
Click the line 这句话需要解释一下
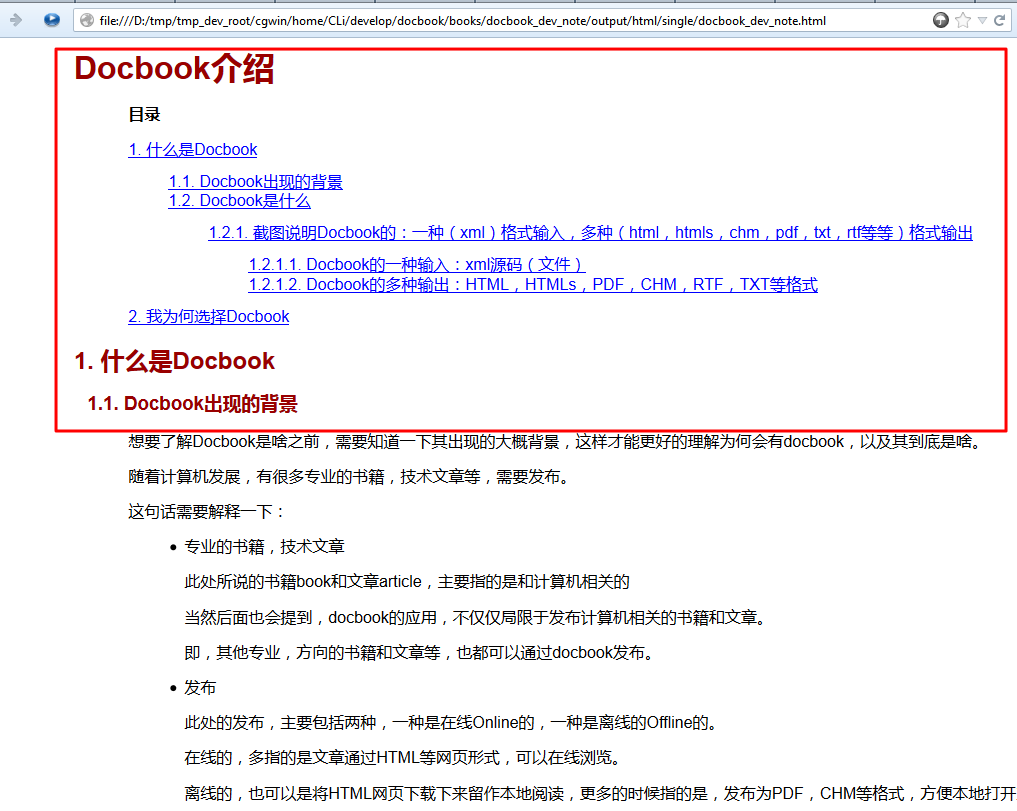[x=208, y=512]
